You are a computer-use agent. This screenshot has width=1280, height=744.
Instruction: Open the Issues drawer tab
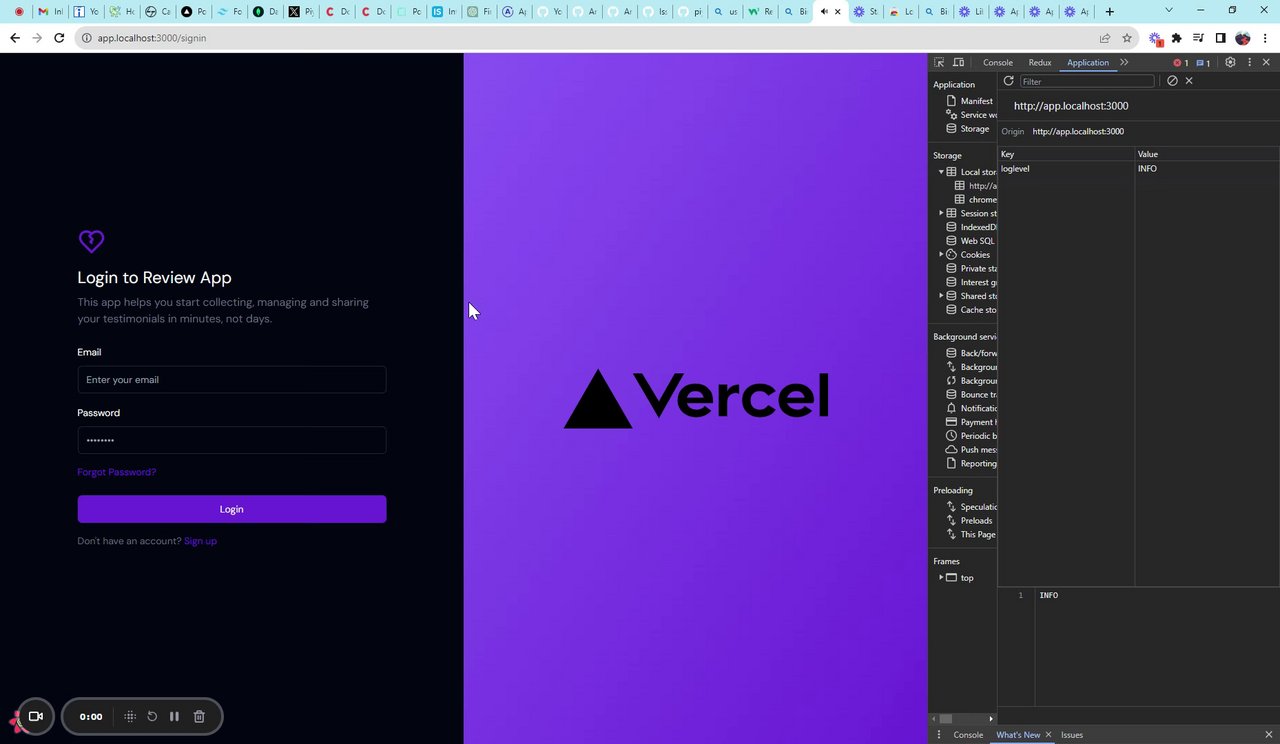coord(1072,735)
